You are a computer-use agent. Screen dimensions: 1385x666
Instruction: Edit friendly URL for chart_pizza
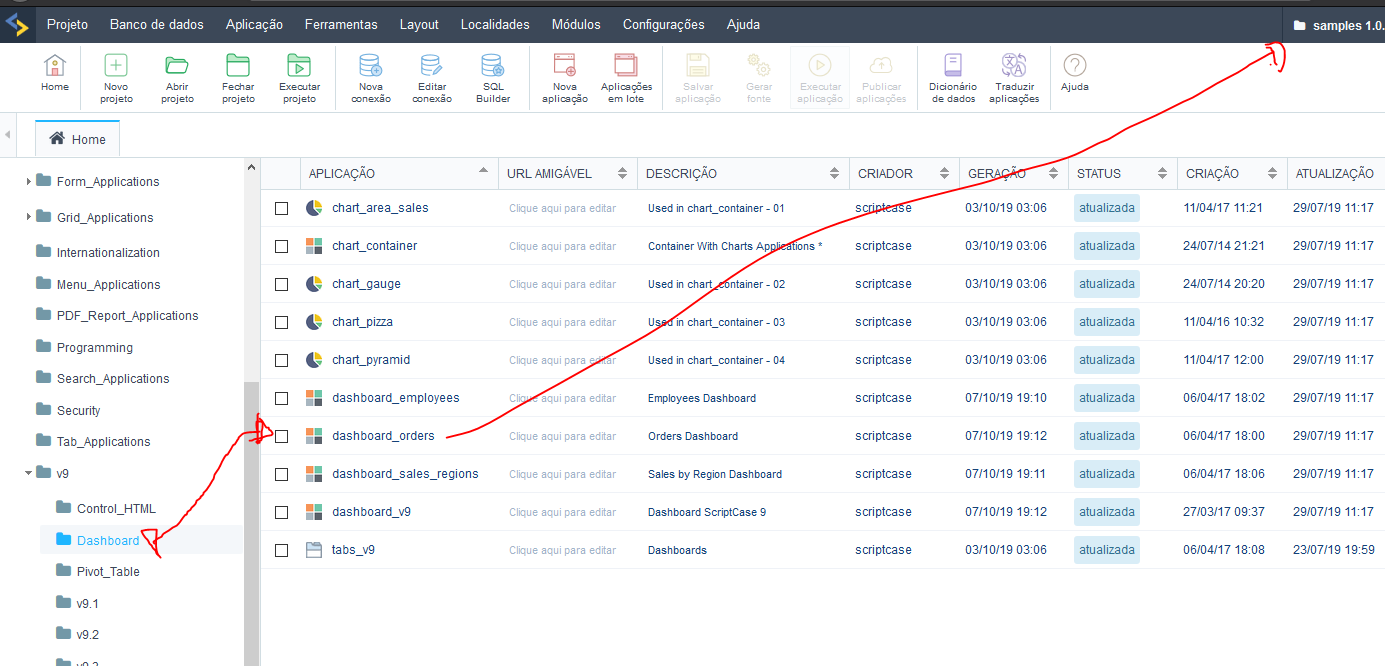tap(562, 322)
